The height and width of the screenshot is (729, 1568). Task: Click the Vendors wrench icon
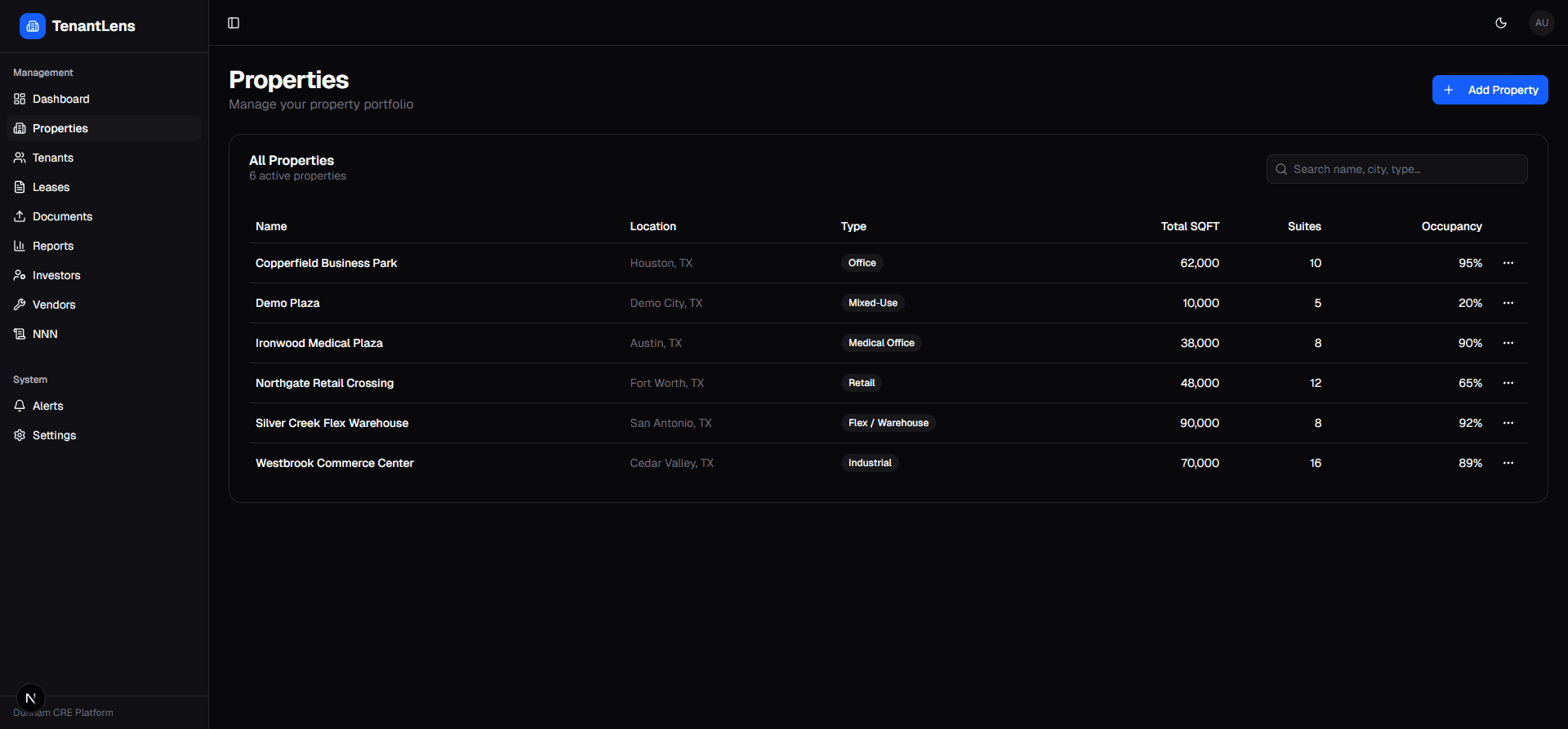(20, 304)
